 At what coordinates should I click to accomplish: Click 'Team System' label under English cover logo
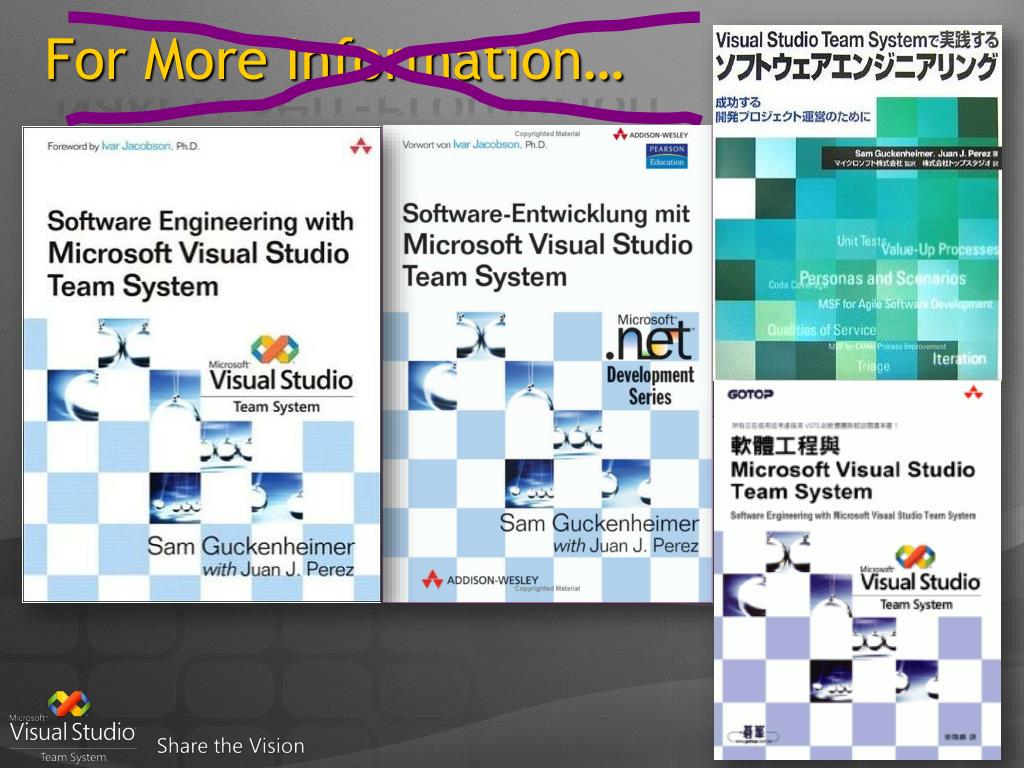276,407
